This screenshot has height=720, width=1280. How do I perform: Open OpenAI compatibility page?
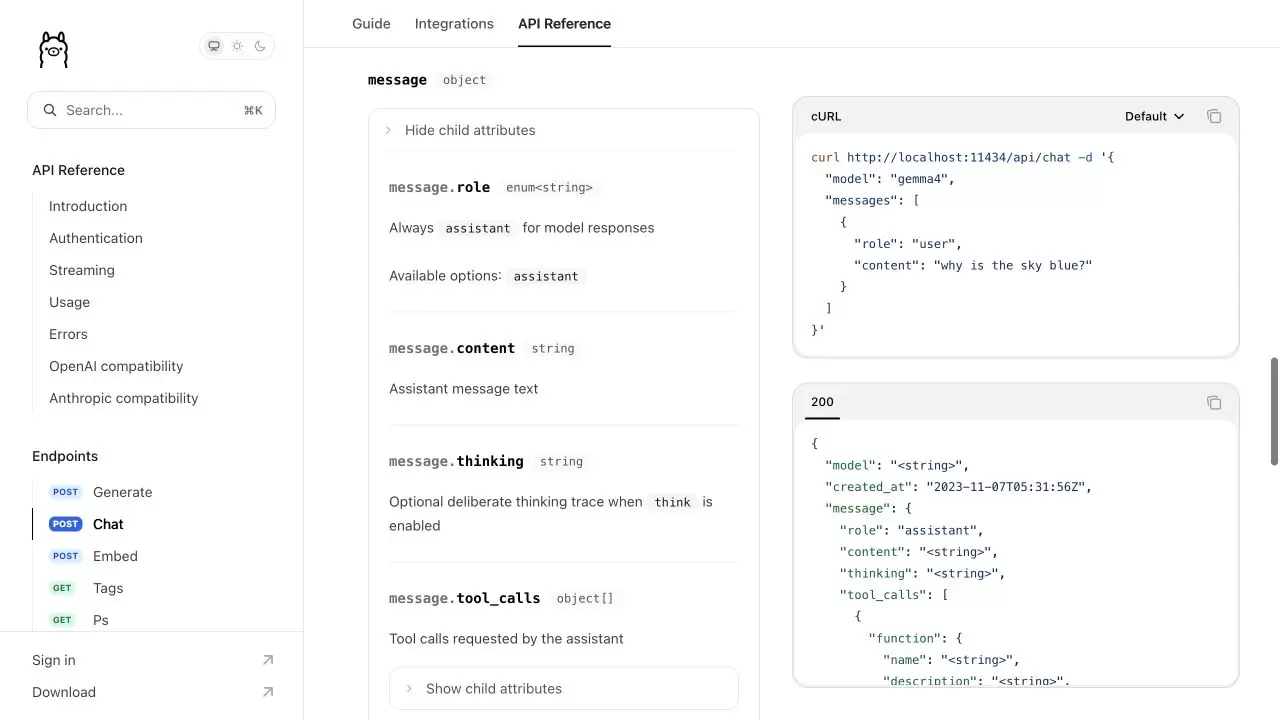pyautogui.click(x=116, y=366)
